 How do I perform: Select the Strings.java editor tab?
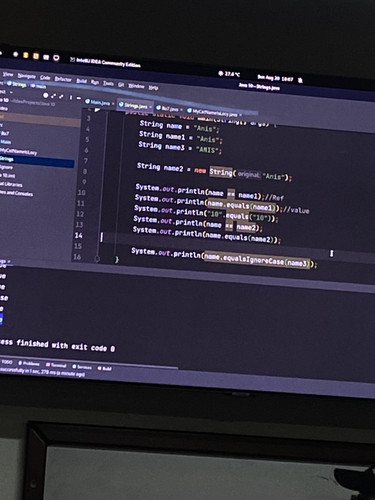pyautogui.click(x=136, y=106)
